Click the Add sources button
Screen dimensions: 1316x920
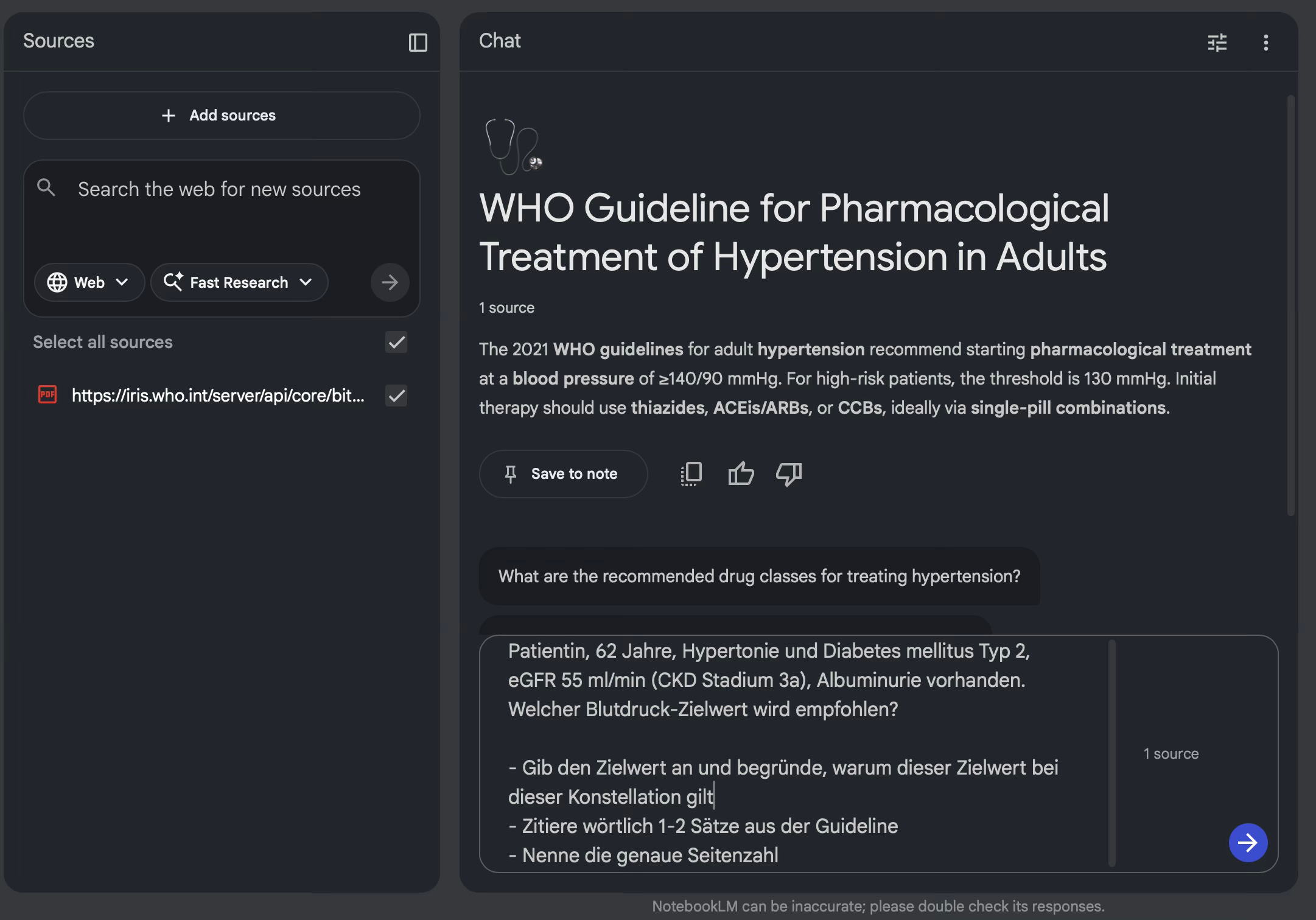[x=222, y=116]
